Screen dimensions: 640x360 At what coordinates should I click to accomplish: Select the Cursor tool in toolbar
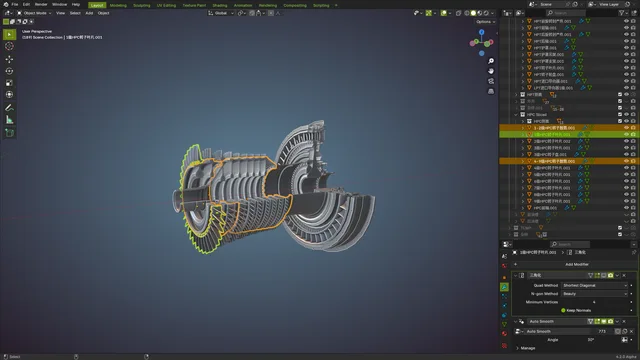9,46
